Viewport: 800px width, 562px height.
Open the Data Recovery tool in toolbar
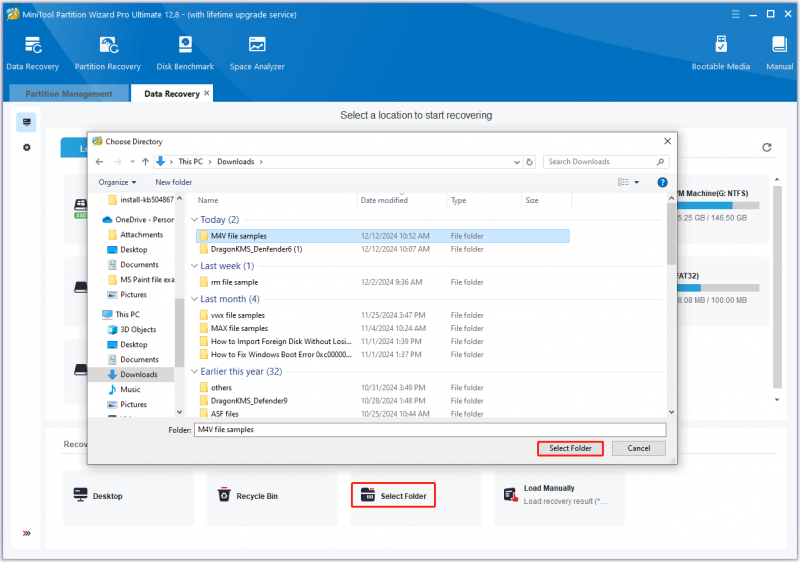click(33, 53)
